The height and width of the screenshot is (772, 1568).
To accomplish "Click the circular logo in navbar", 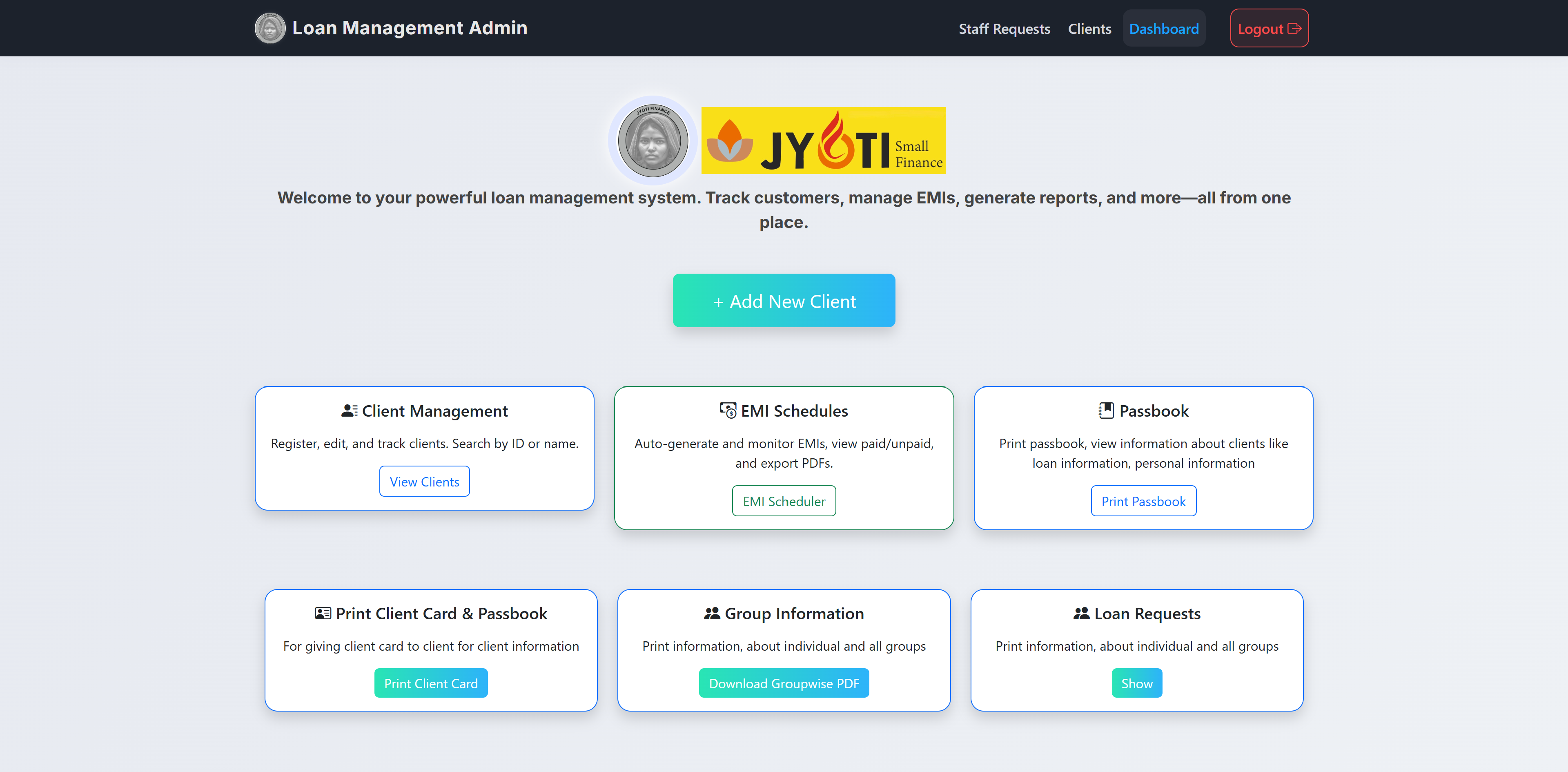I will point(269,28).
